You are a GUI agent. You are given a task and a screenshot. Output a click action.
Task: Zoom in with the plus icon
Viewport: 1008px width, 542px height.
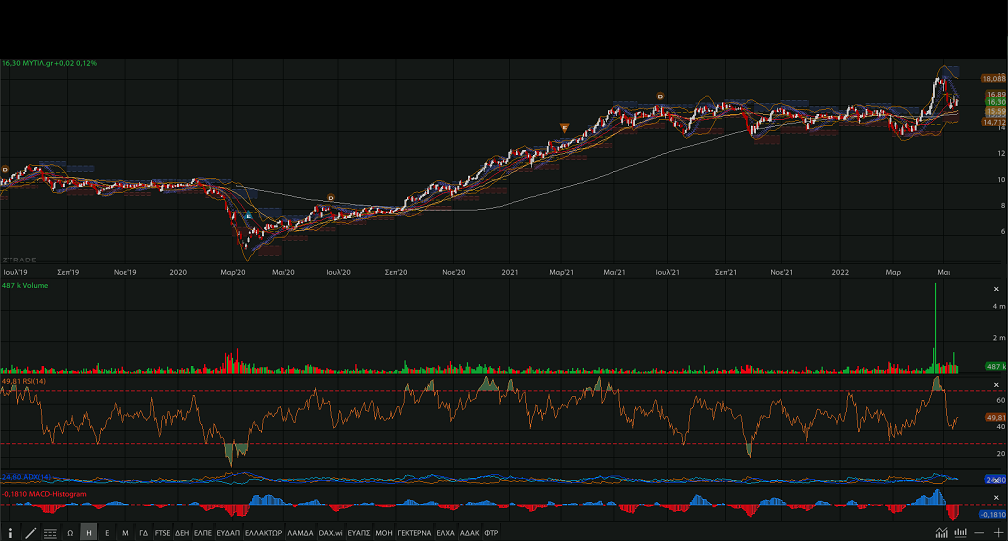click(998, 533)
